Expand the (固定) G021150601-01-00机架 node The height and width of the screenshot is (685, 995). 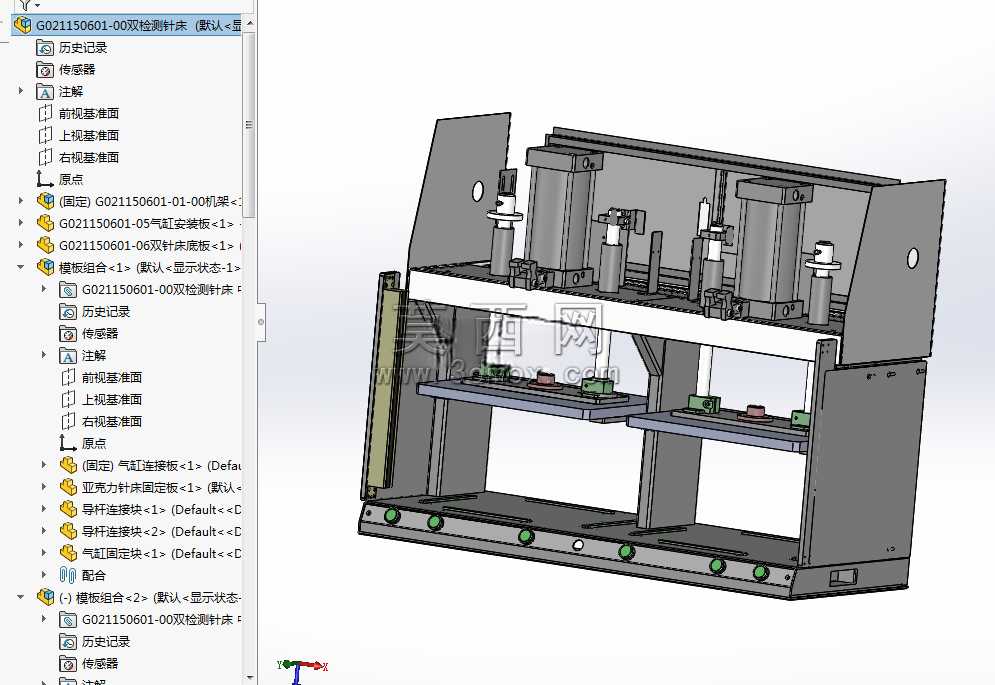click(20, 201)
